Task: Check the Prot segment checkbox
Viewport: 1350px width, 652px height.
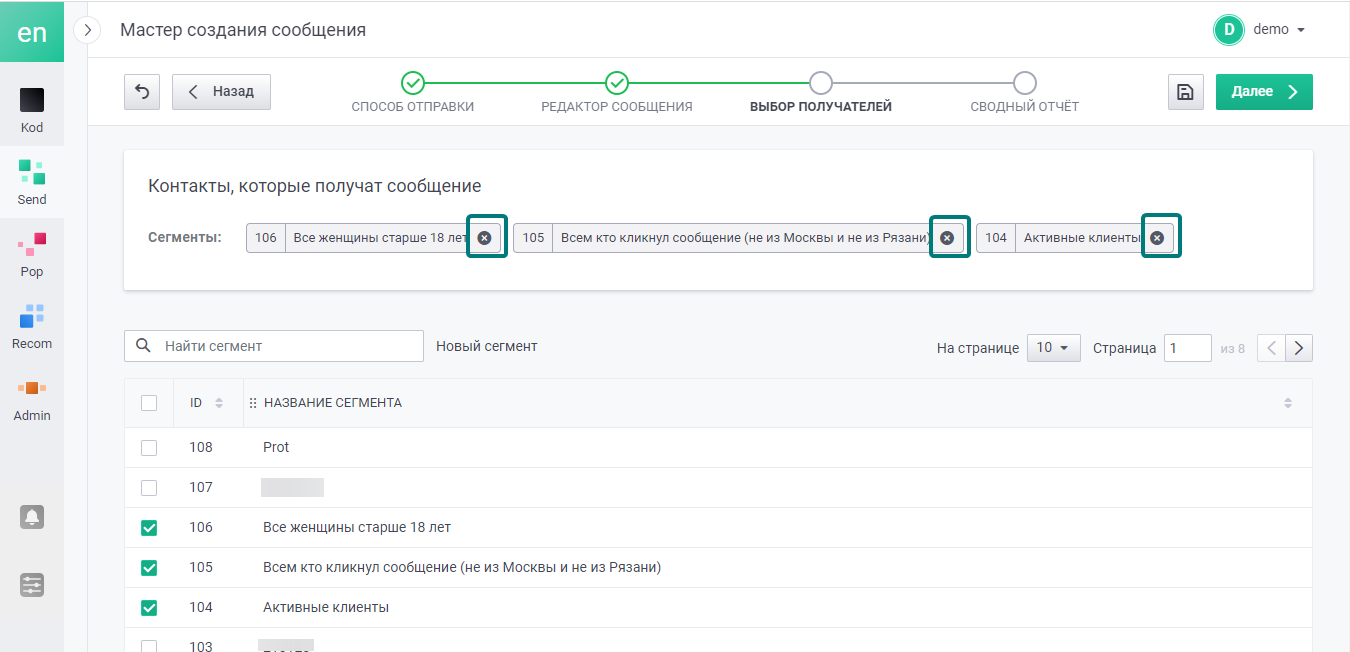Action: point(149,448)
